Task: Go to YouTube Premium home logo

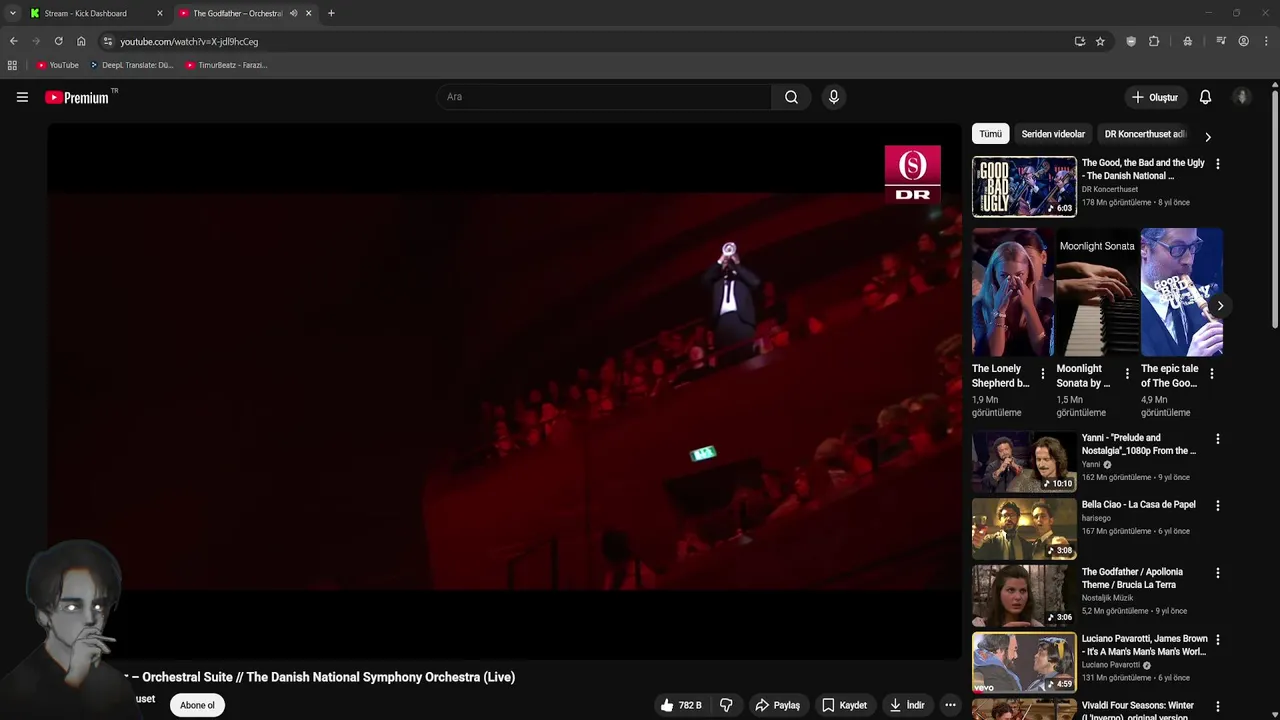Action: pyautogui.click(x=77, y=97)
